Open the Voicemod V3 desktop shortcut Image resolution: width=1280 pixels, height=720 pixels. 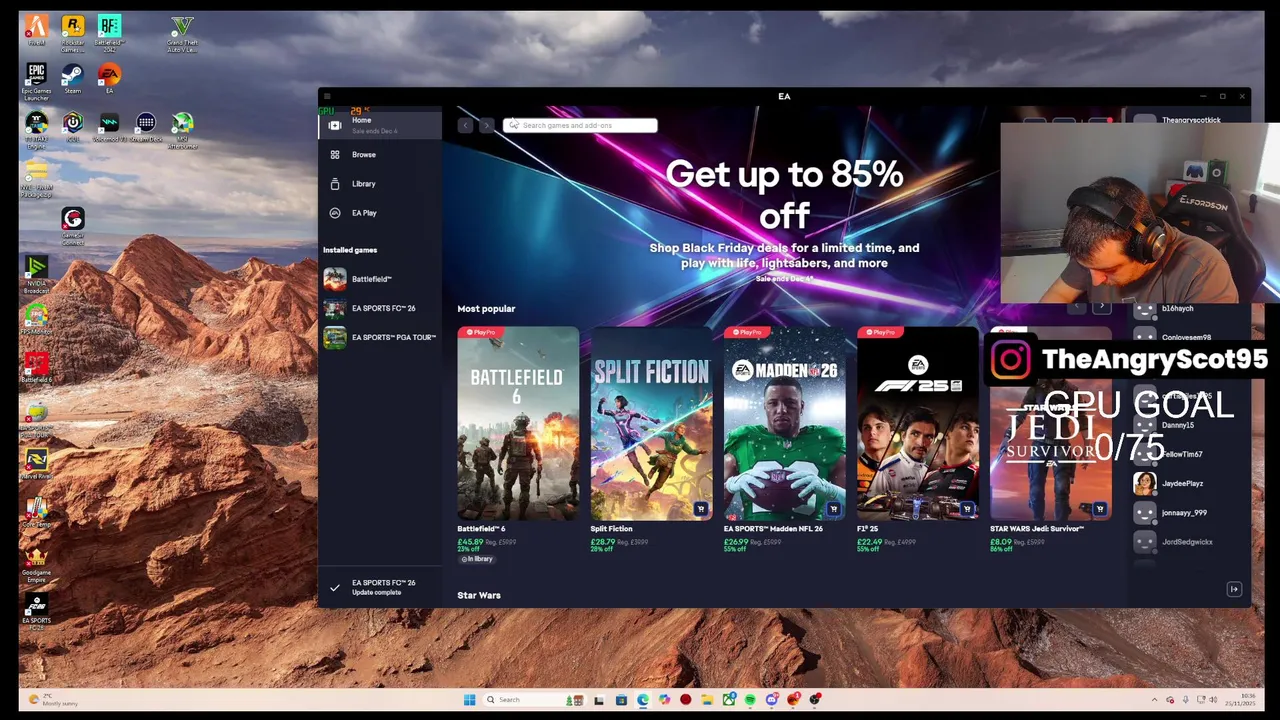109,127
